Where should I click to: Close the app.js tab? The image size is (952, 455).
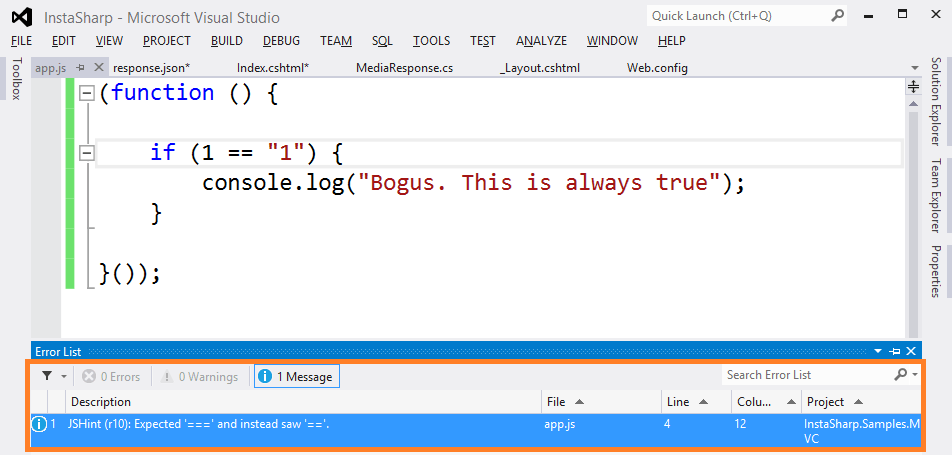tap(98, 67)
